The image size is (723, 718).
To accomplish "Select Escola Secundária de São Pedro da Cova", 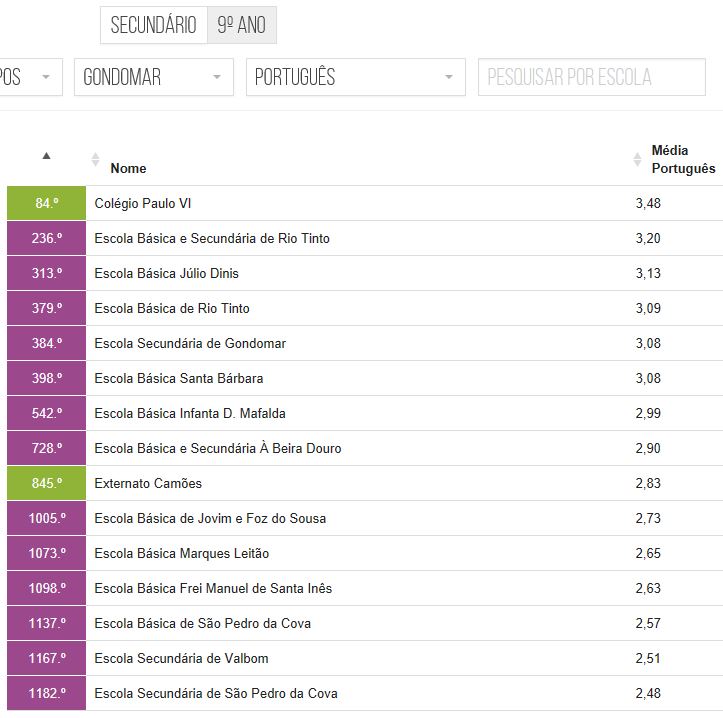I will click(365, 694).
